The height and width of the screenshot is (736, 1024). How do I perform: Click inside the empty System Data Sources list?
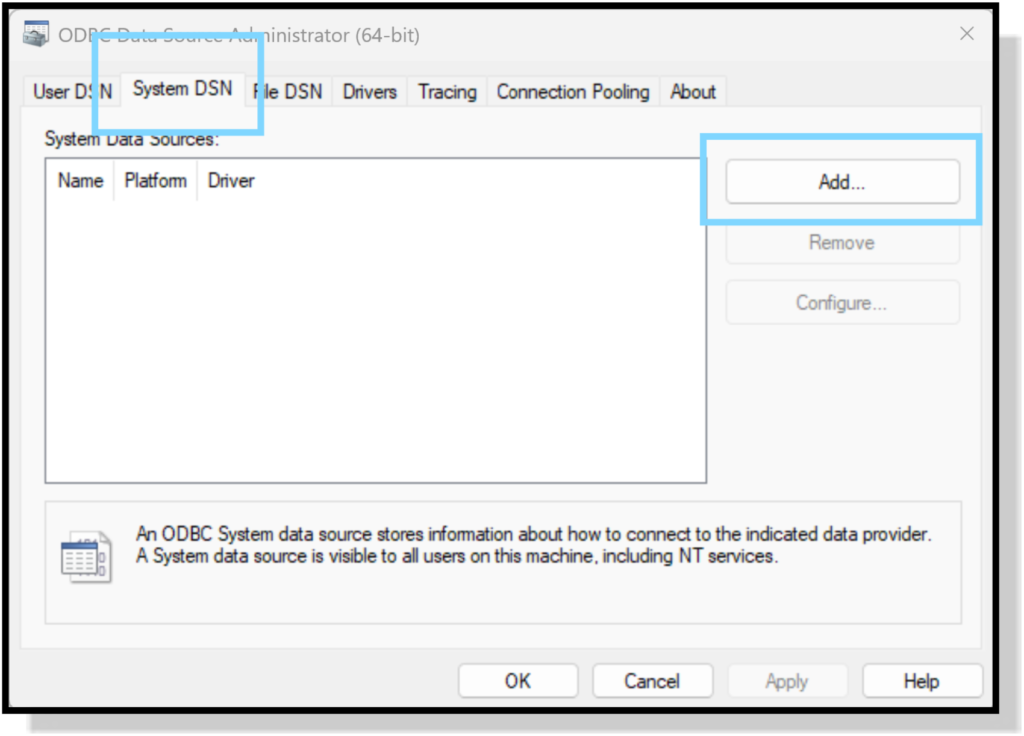point(375,340)
